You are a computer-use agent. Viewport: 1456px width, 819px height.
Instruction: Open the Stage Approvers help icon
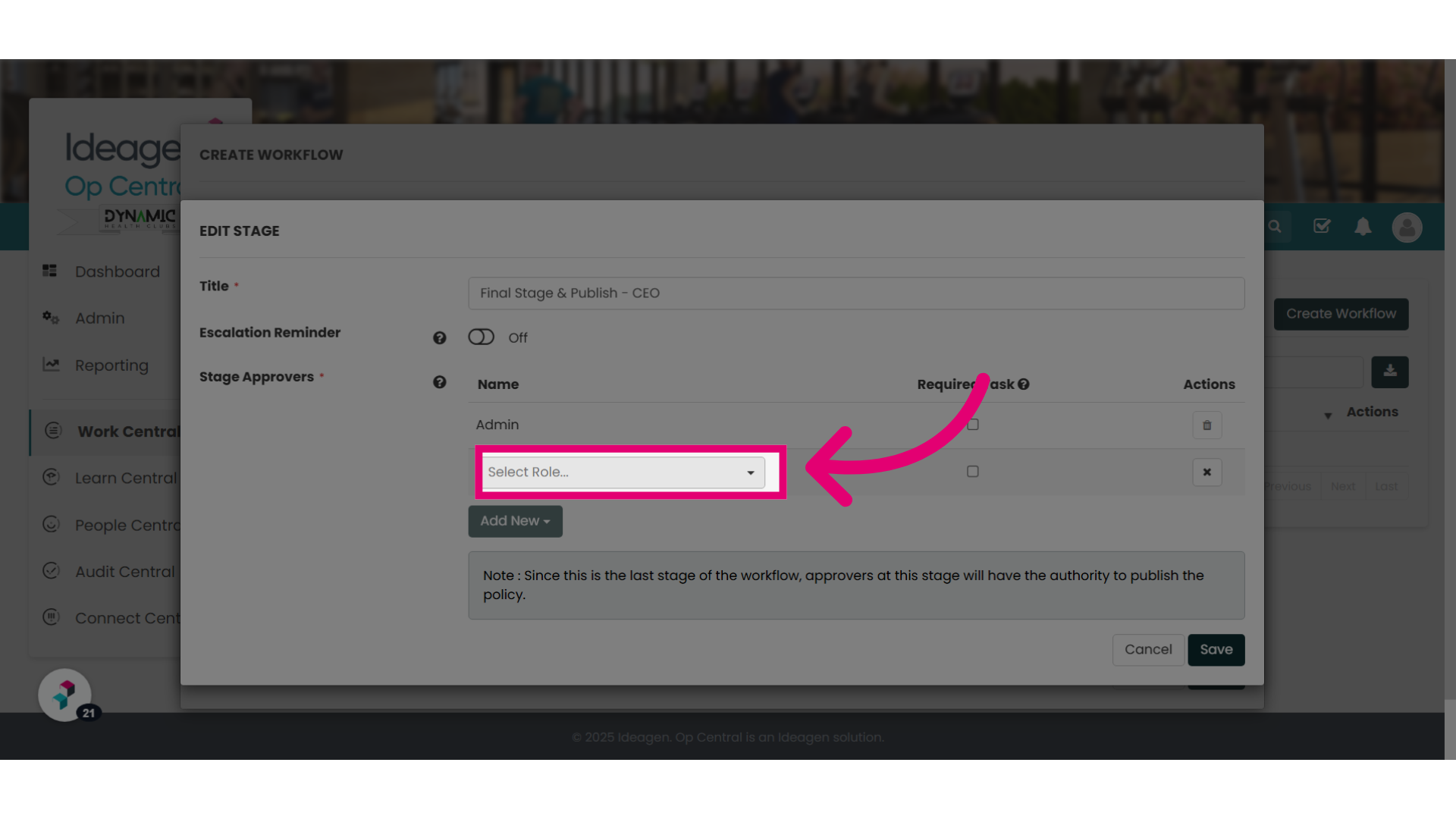pos(439,382)
